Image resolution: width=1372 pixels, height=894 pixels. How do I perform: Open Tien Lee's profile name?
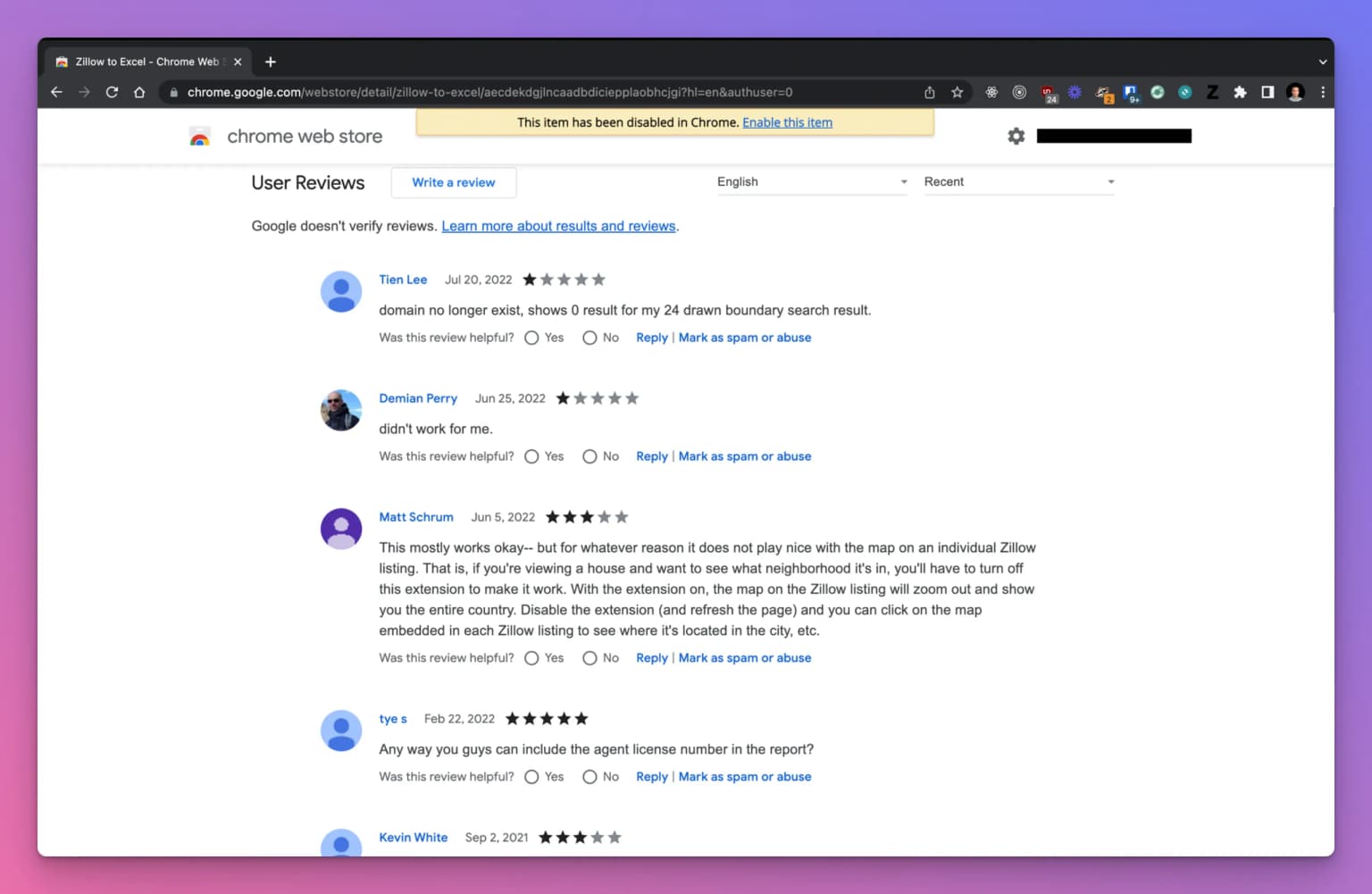pyautogui.click(x=403, y=280)
